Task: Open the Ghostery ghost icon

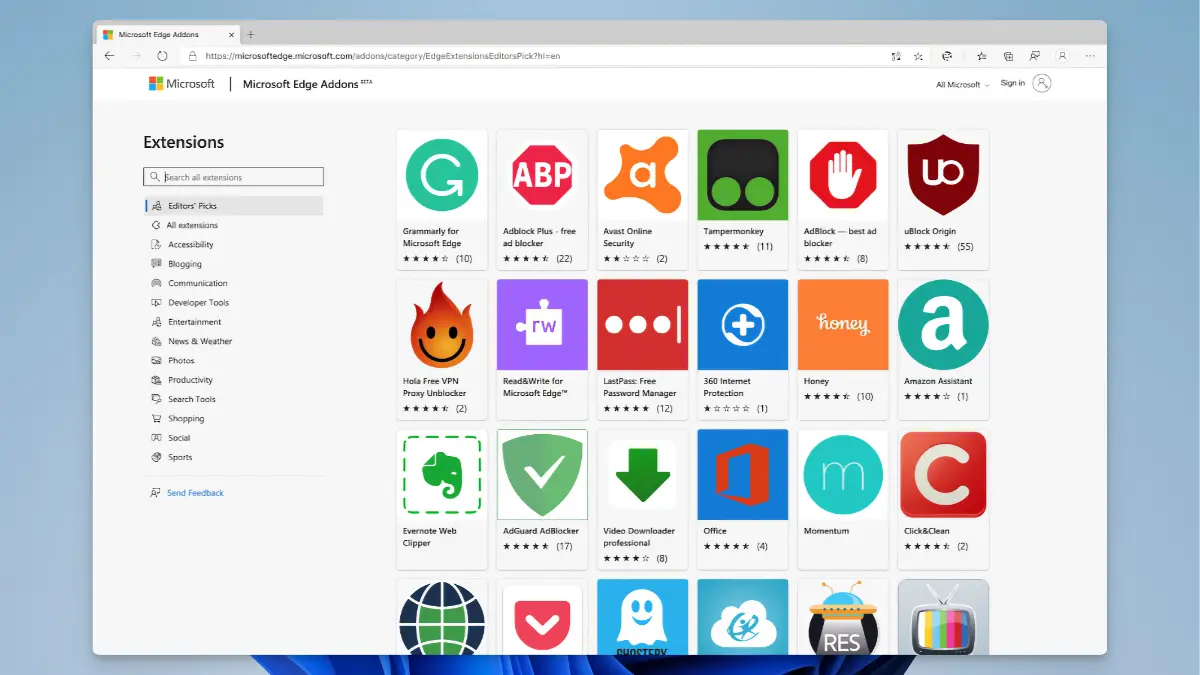Action: [x=643, y=617]
